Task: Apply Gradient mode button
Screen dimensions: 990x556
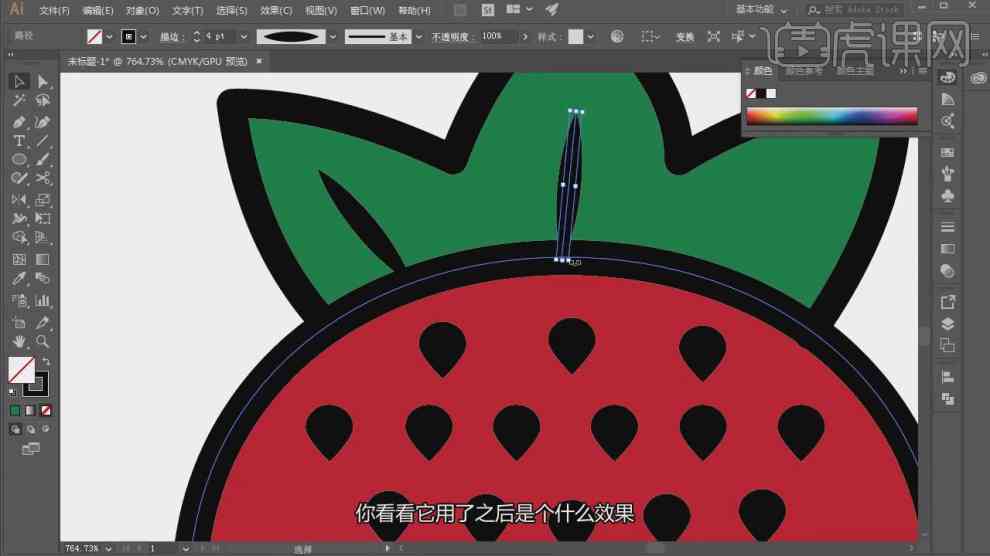Action: point(30,411)
